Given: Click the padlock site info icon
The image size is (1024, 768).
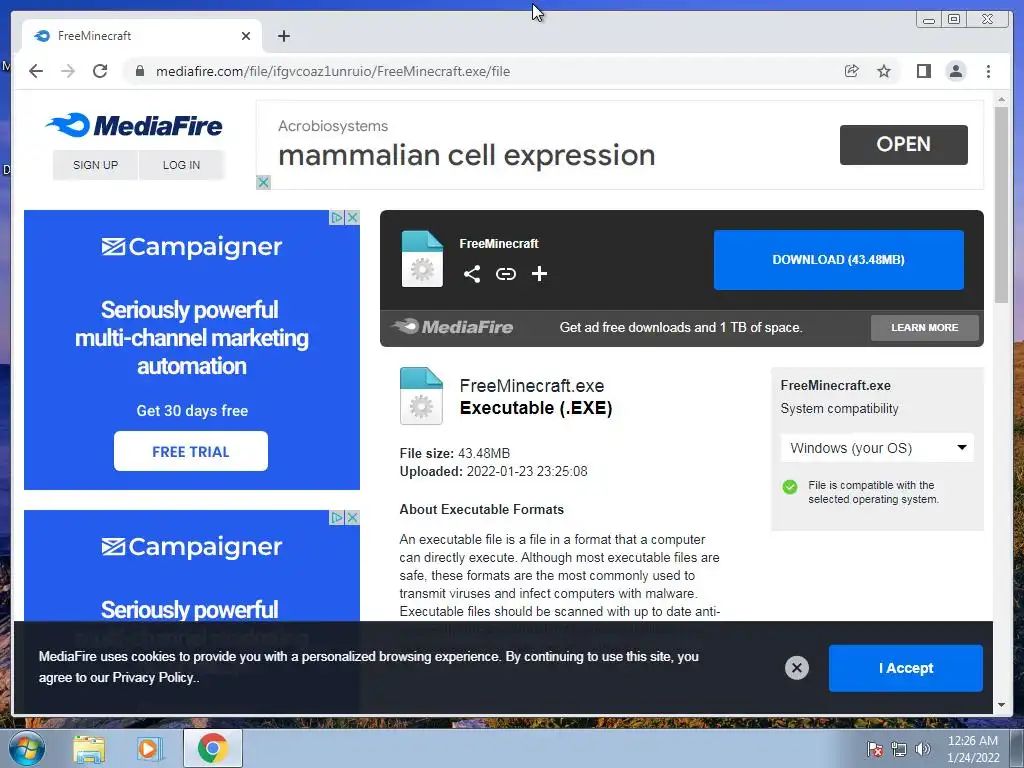Looking at the screenshot, I should click(x=140, y=71).
